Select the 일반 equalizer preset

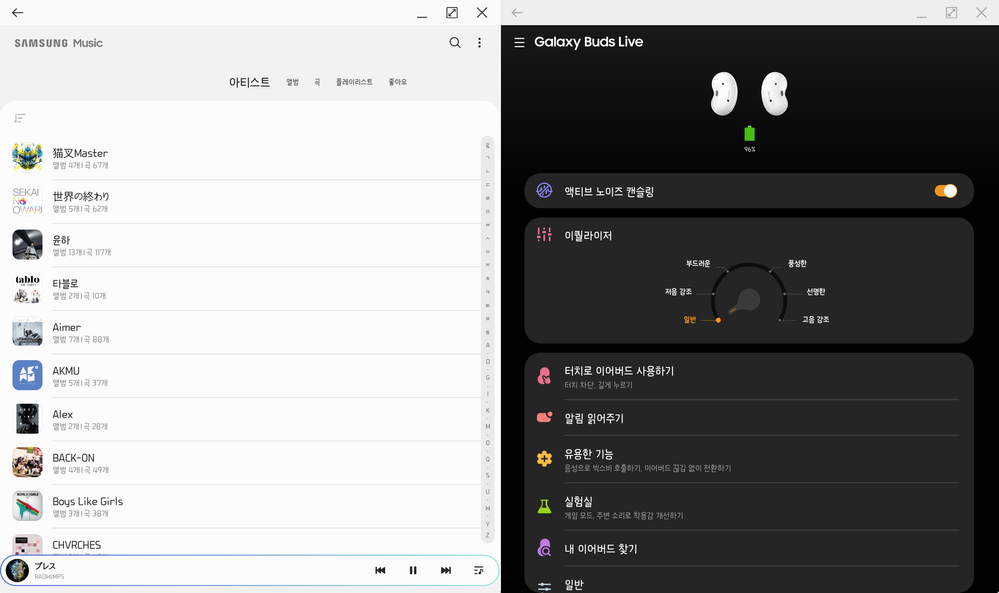tap(689, 319)
